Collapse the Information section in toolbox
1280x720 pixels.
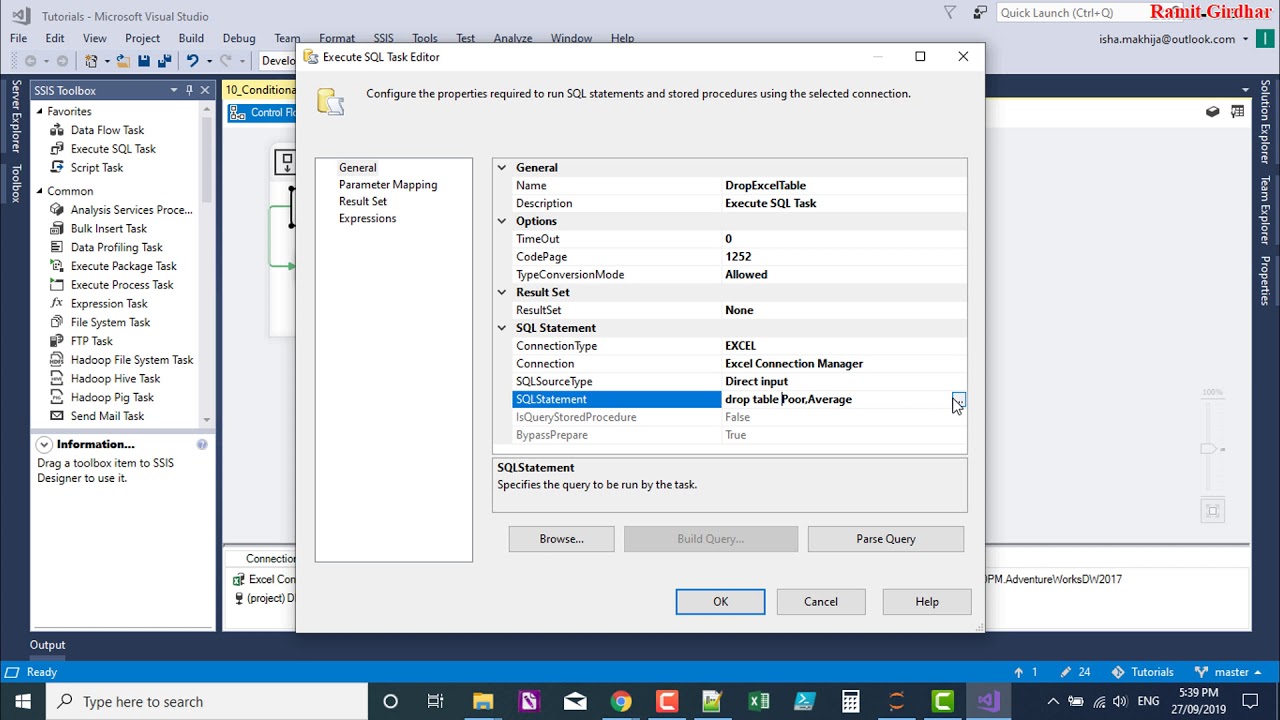[44, 444]
